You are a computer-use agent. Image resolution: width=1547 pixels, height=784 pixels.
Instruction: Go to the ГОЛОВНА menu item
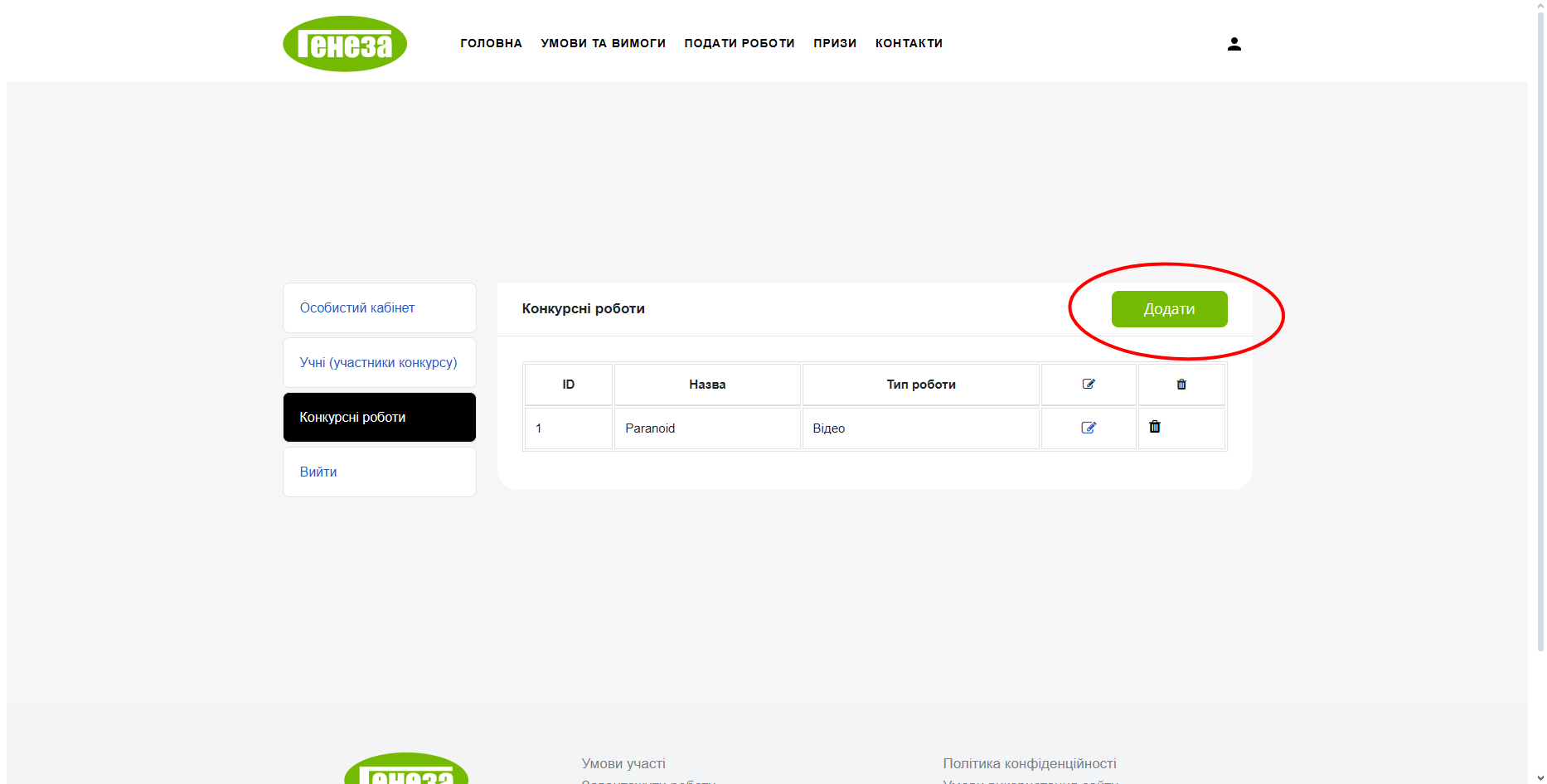pos(491,43)
